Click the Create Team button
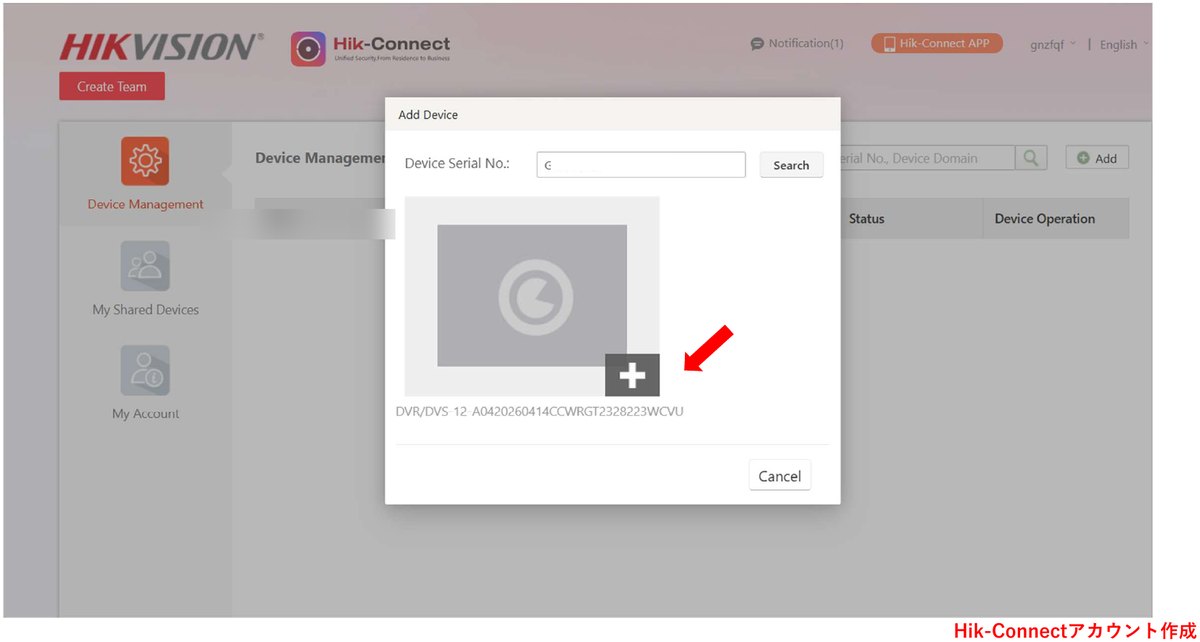Image resolution: width=1200 pixels, height=642 pixels. coord(112,87)
